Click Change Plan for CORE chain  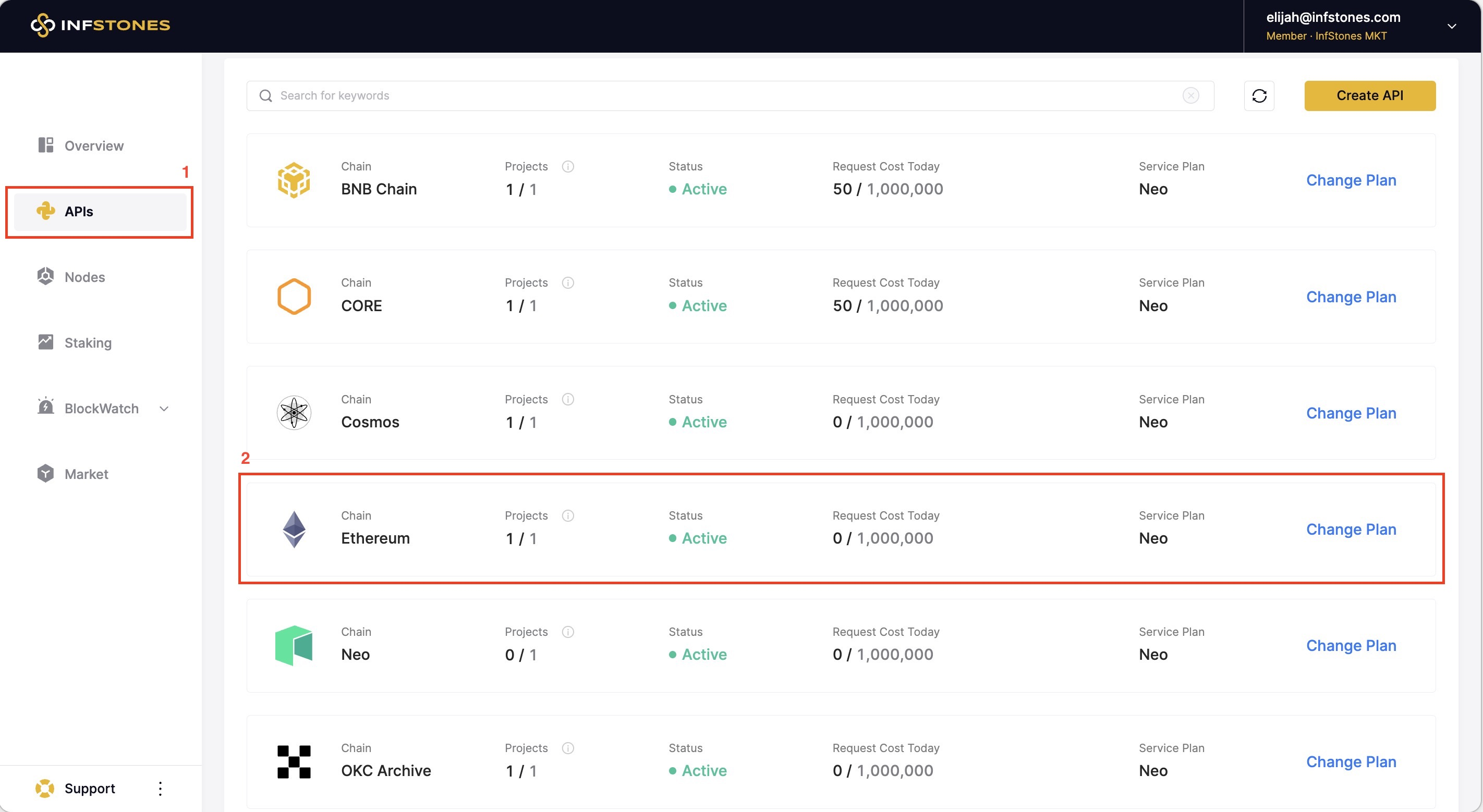[1351, 297]
